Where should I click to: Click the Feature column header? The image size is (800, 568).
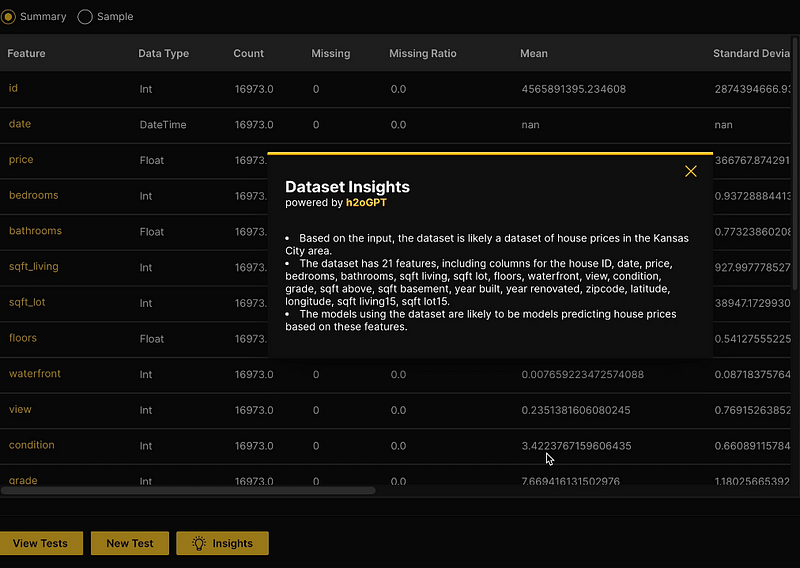pyautogui.click(x=27, y=53)
